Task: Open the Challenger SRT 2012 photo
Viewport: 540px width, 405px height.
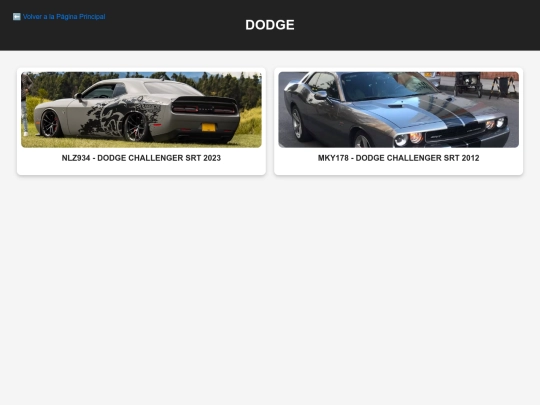Action: (x=398, y=110)
